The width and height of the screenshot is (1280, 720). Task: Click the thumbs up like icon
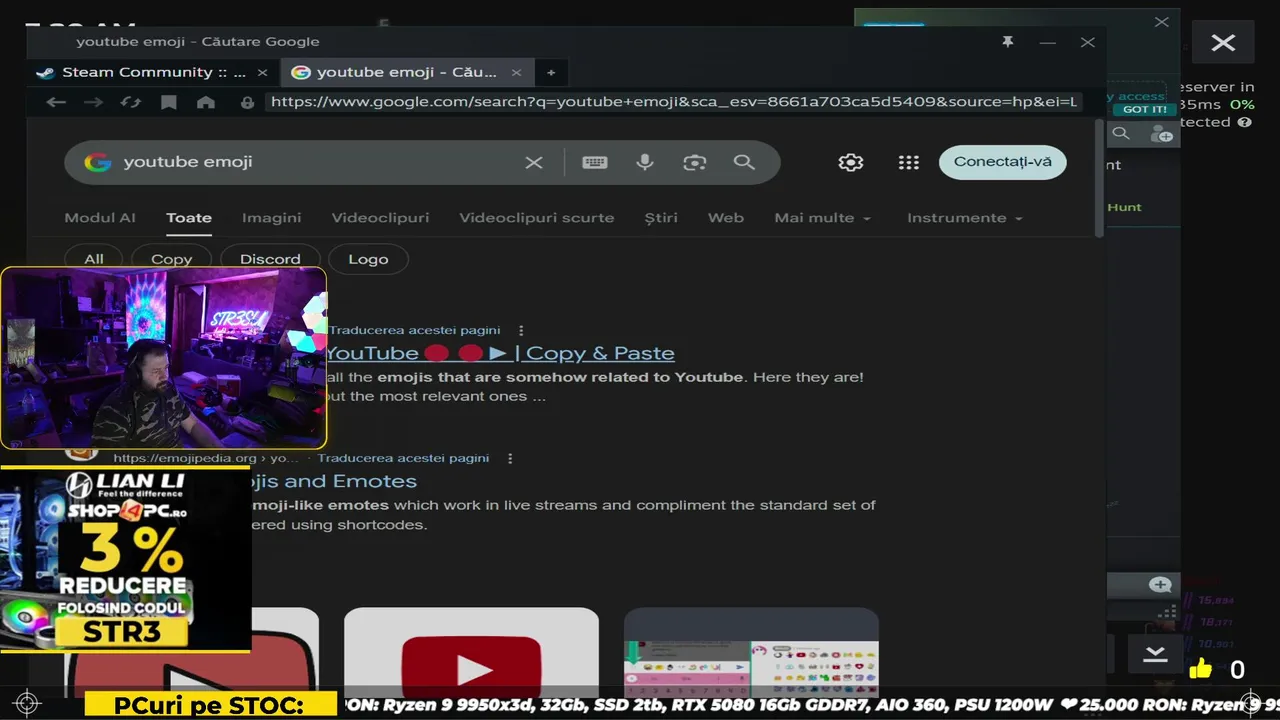pos(1200,669)
